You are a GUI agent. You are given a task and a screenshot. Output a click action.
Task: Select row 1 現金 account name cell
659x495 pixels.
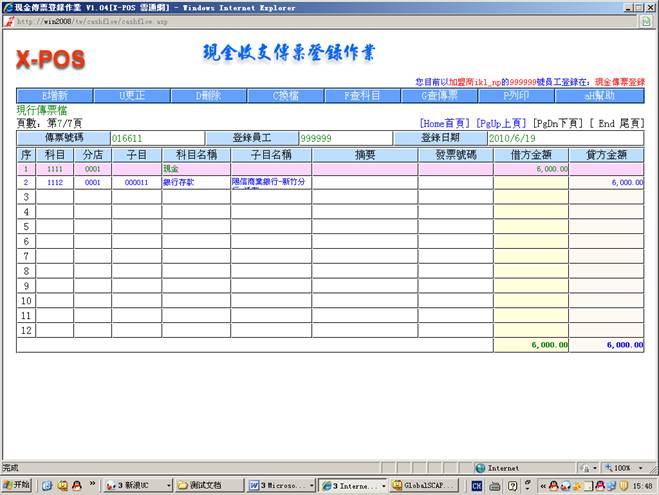coord(195,169)
